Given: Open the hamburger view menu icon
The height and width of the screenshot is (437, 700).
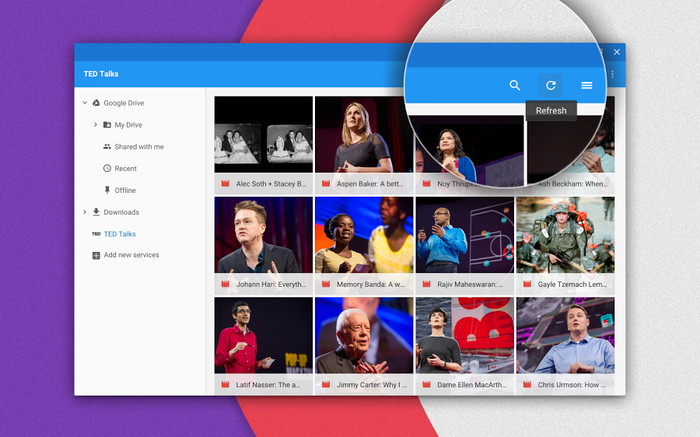Looking at the screenshot, I should tap(587, 85).
